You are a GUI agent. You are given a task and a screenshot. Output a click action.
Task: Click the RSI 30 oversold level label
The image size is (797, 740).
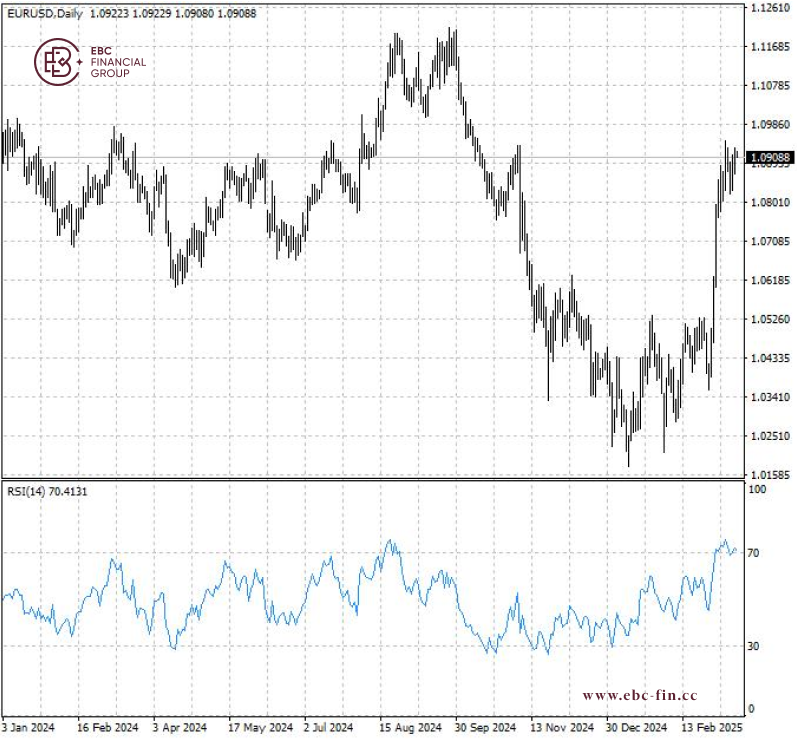pos(756,646)
